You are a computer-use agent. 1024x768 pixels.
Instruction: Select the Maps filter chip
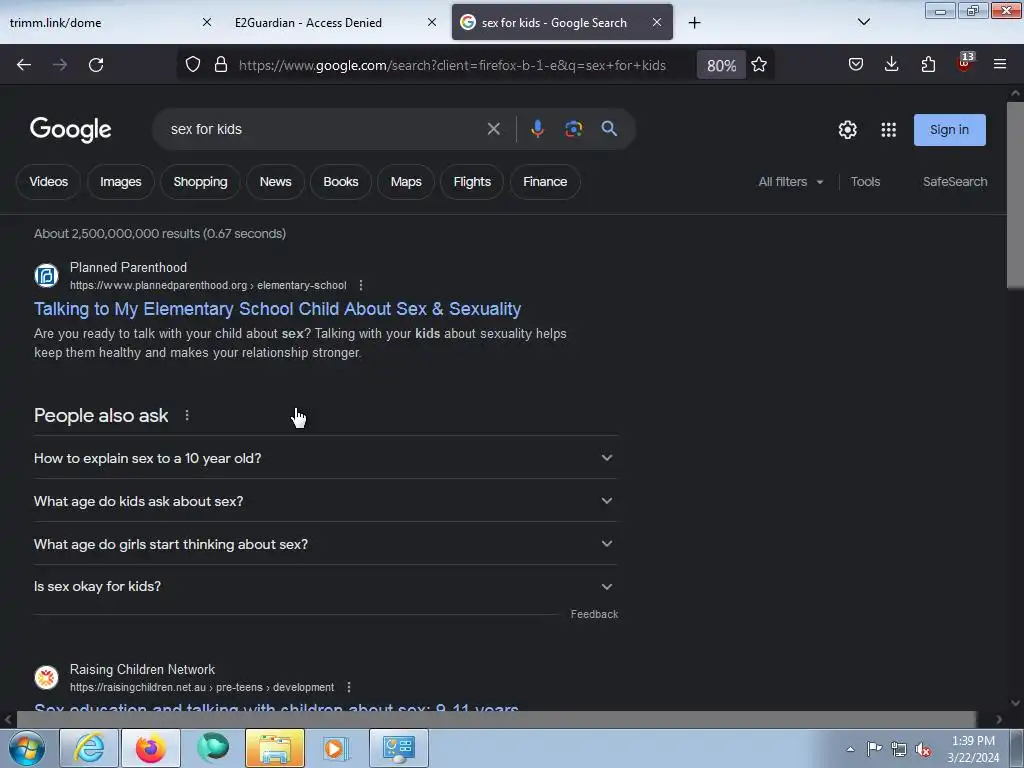[x=406, y=182]
